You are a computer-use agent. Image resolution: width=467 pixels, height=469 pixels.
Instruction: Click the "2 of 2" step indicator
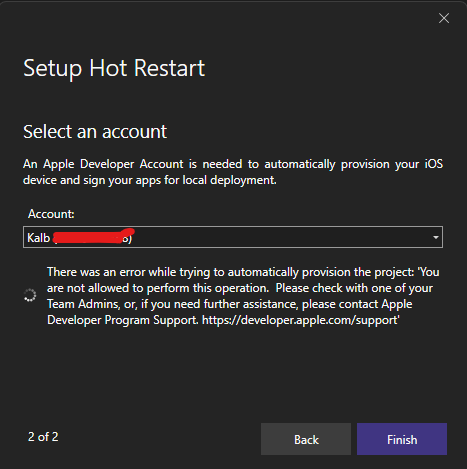coord(43,437)
